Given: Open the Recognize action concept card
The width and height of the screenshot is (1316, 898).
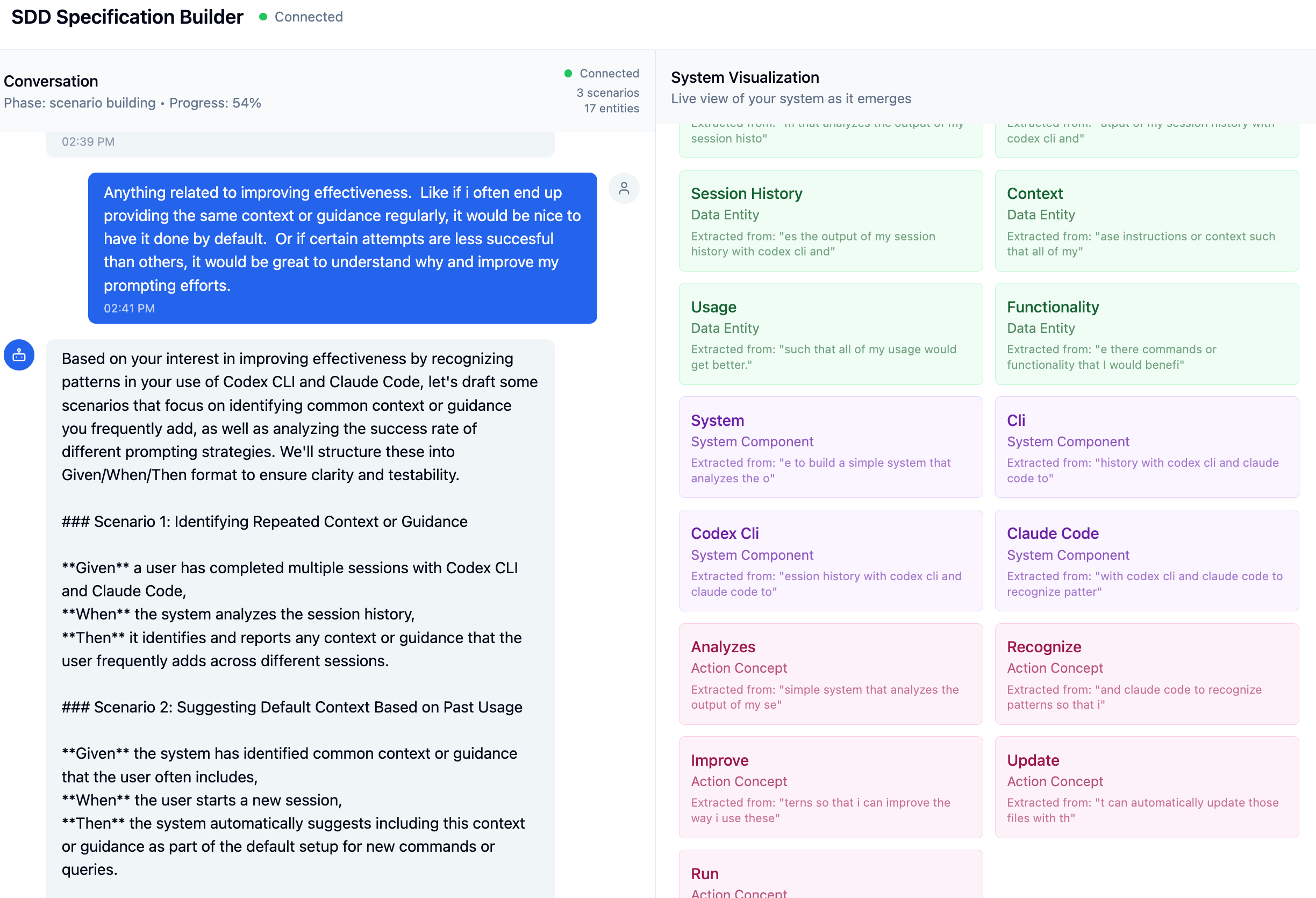Looking at the screenshot, I should pos(1146,674).
